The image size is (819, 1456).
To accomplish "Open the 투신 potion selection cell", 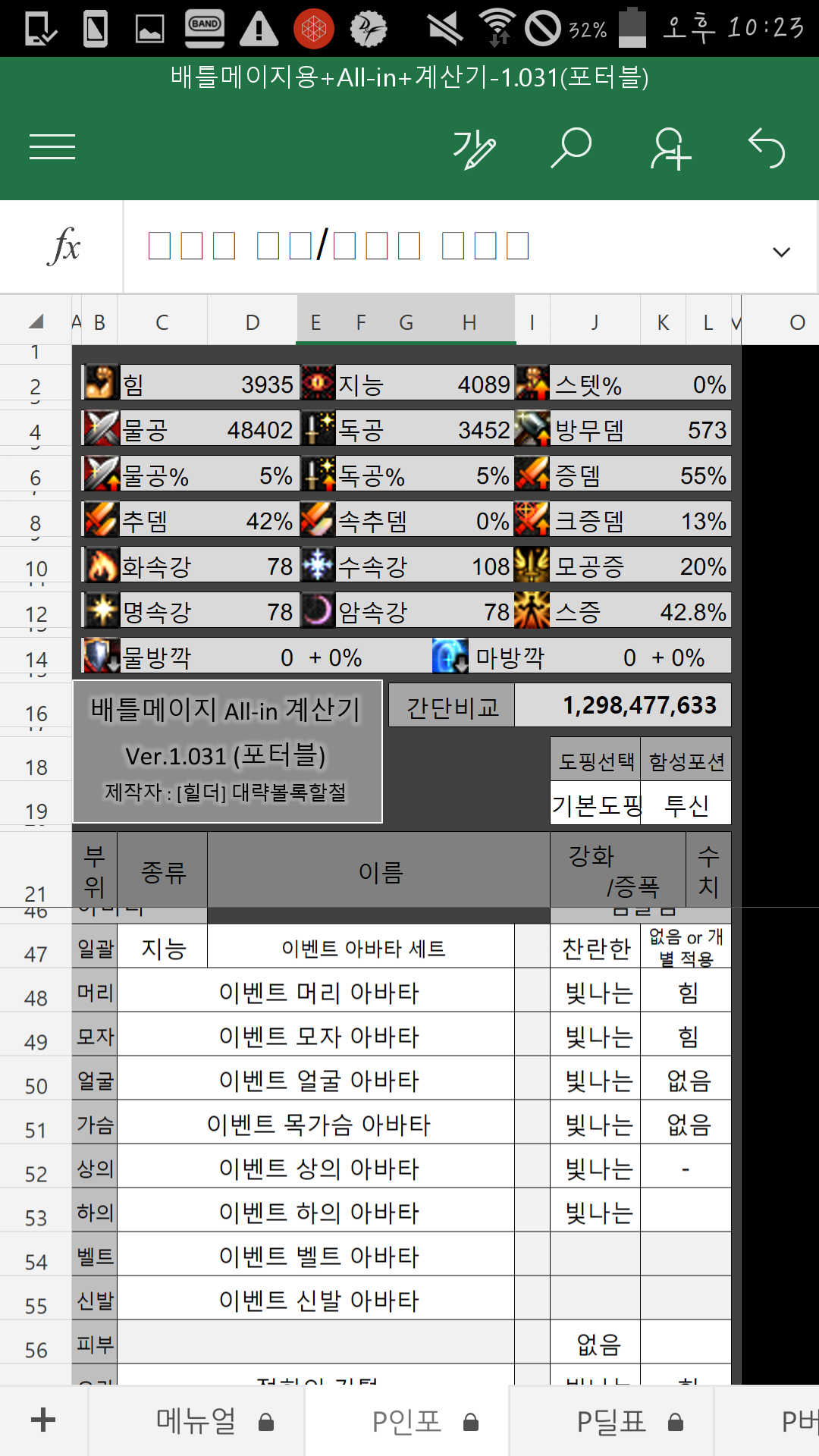I will click(x=686, y=804).
